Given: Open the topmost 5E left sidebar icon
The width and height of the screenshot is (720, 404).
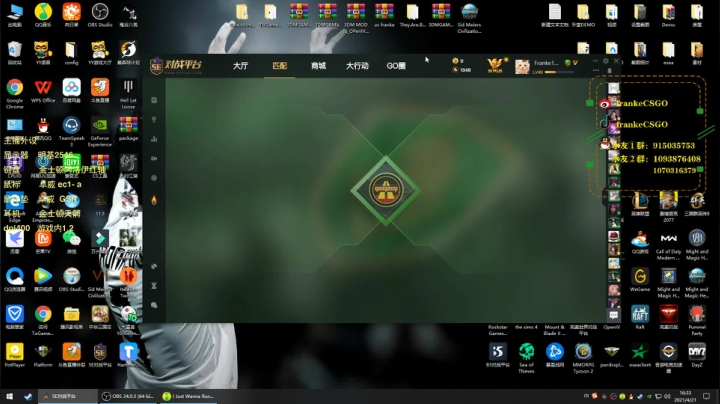Looking at the screenshot, I should point(154,100).
